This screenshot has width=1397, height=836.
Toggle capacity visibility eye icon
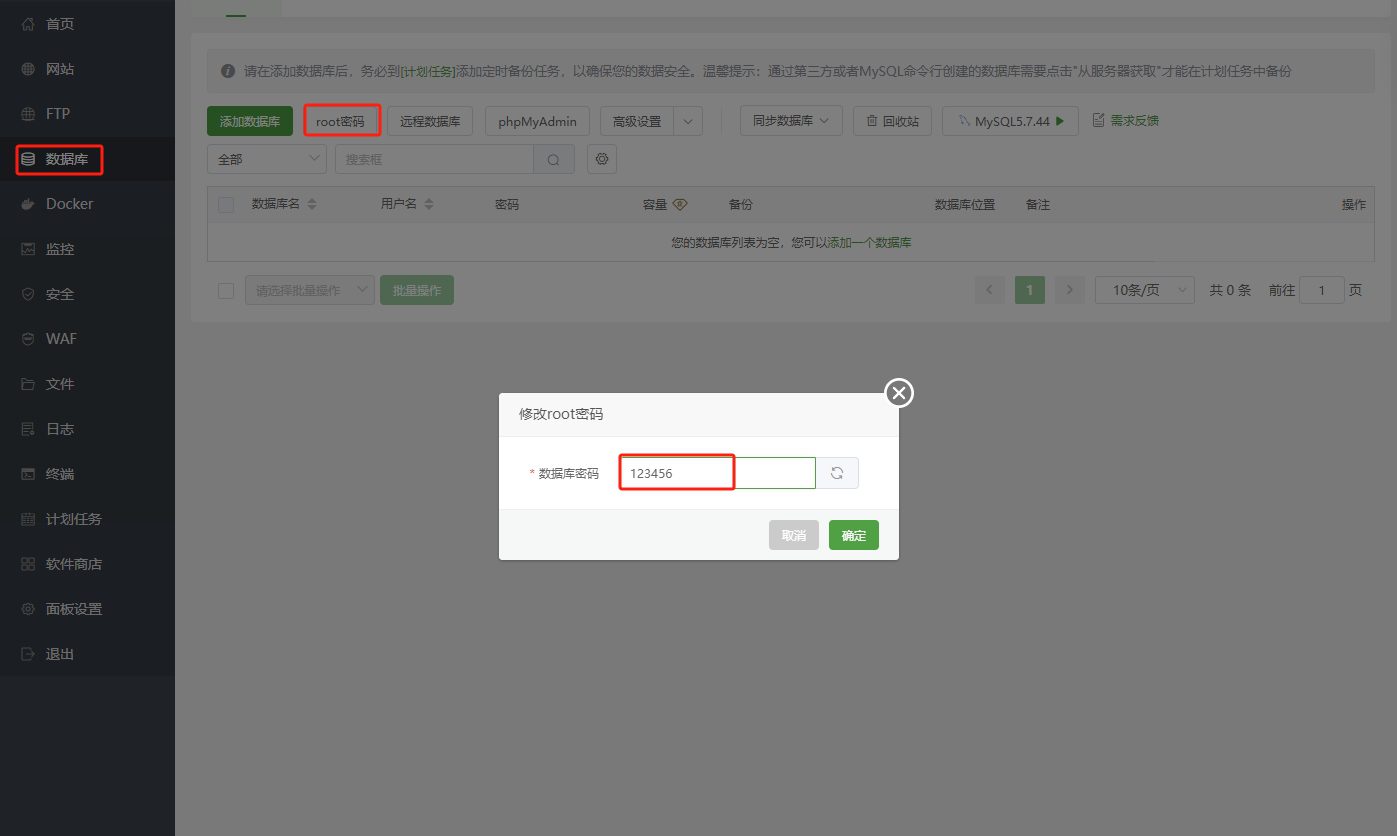(x=679, y=204)
